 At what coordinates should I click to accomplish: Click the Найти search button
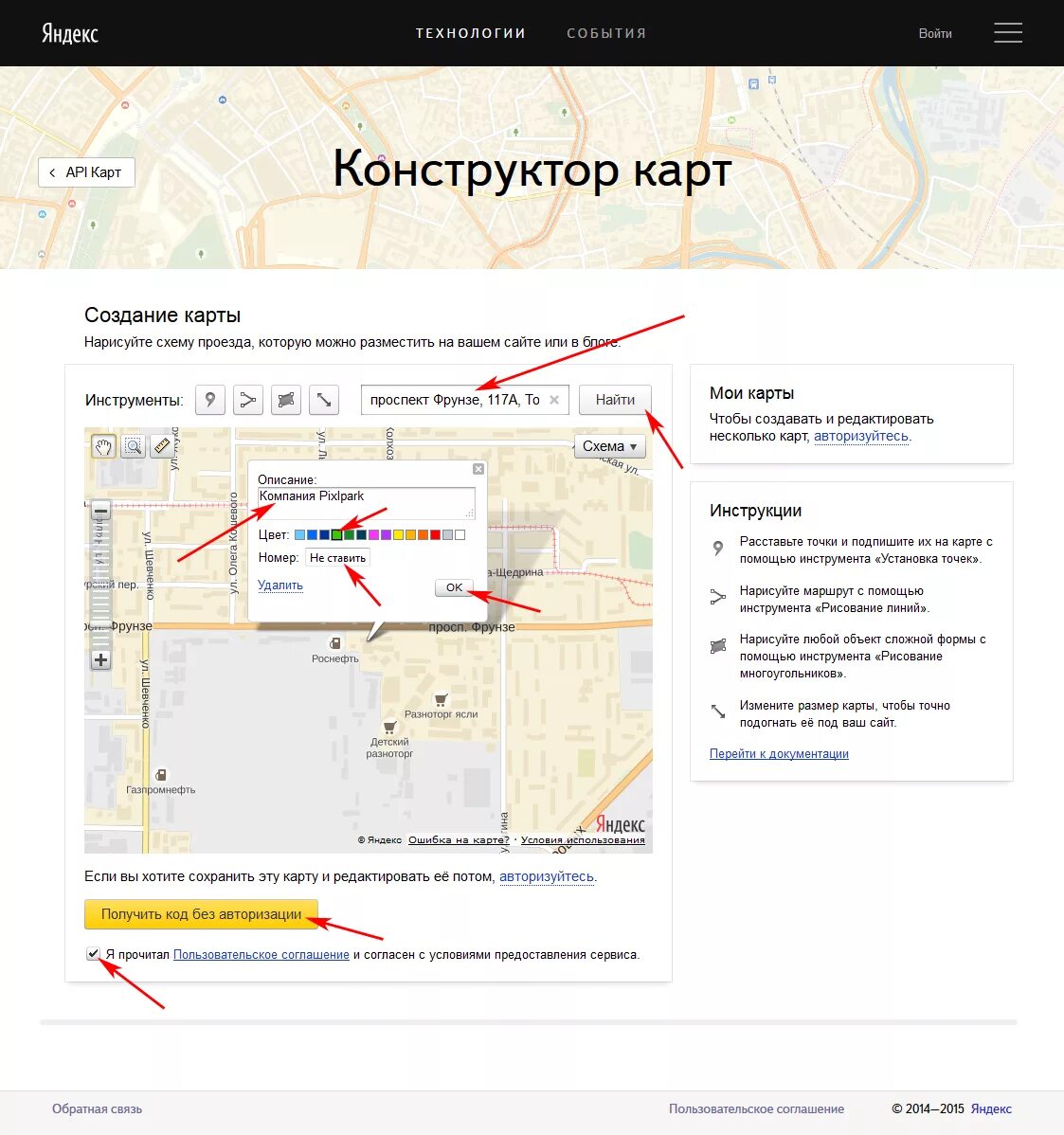coord(615,400)
